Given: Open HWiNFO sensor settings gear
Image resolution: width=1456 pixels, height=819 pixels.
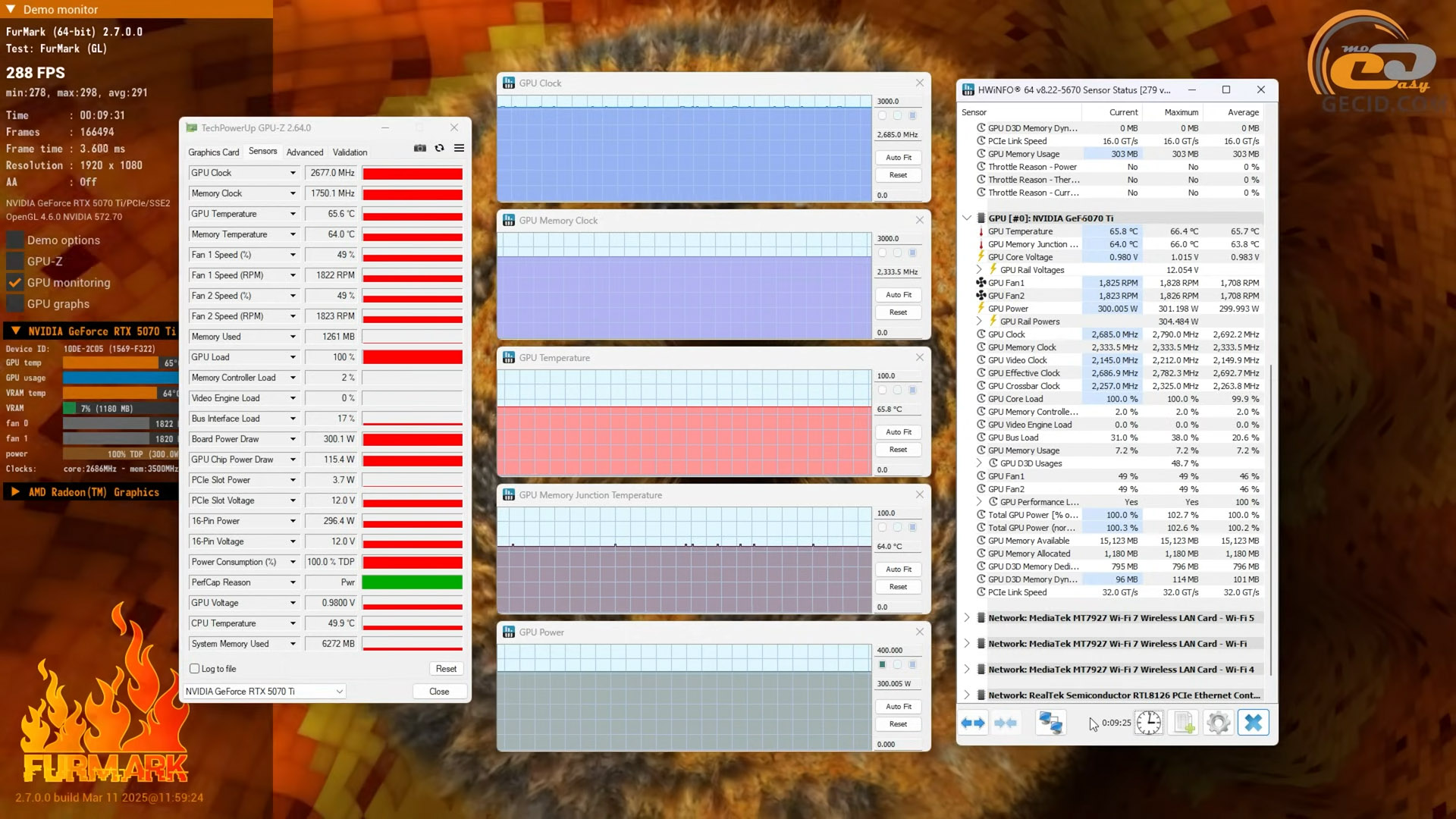Looking at the screenshot, I should (x=1219, y=723).
